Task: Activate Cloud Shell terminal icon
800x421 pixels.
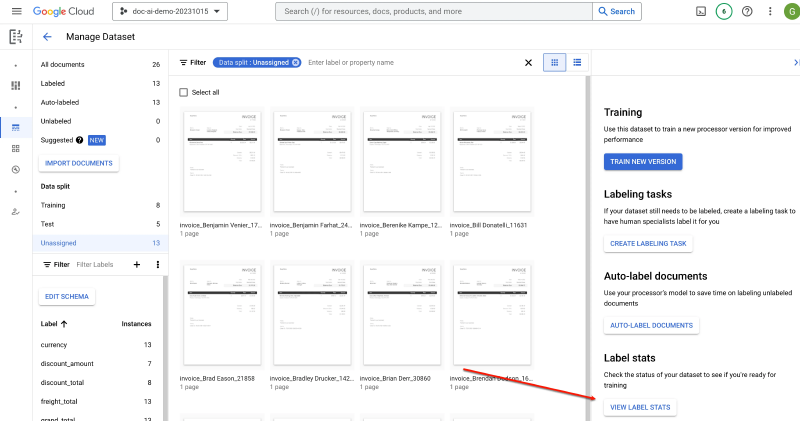Action: [701, 11]
